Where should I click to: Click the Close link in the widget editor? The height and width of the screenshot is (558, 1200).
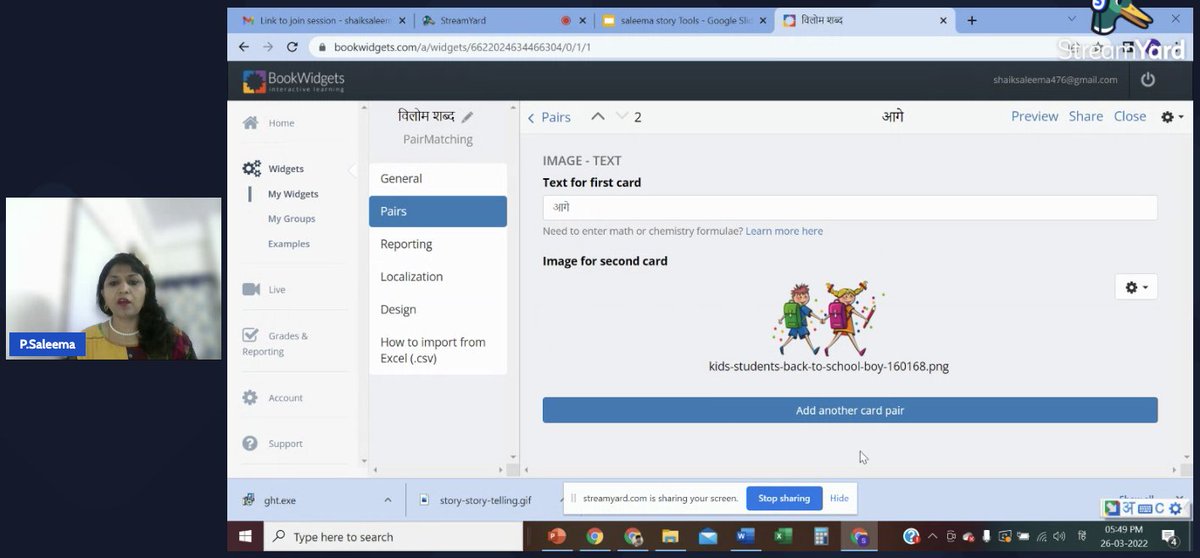1130,116
